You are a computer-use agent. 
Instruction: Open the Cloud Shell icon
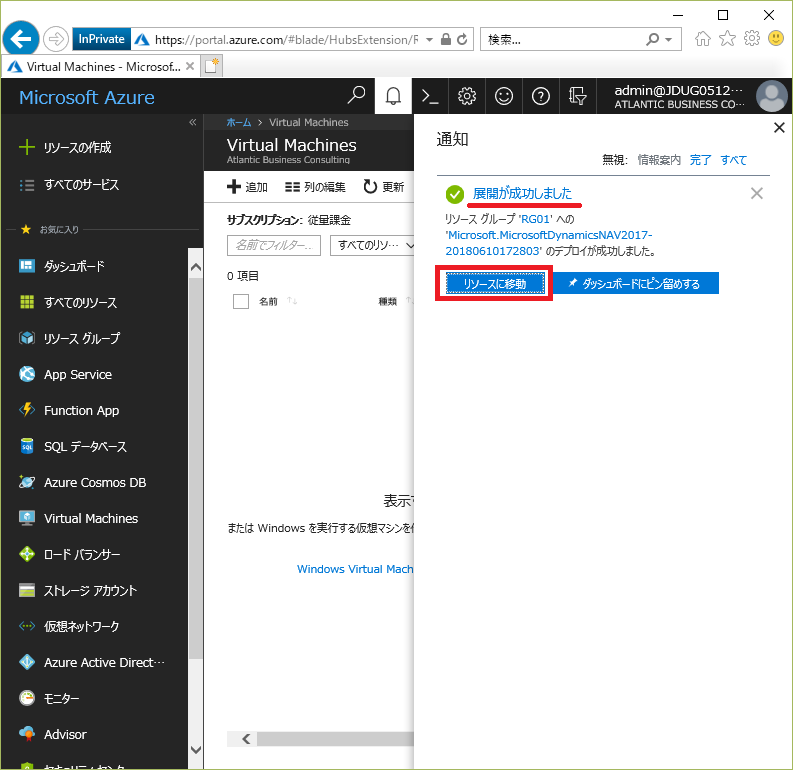430,96
